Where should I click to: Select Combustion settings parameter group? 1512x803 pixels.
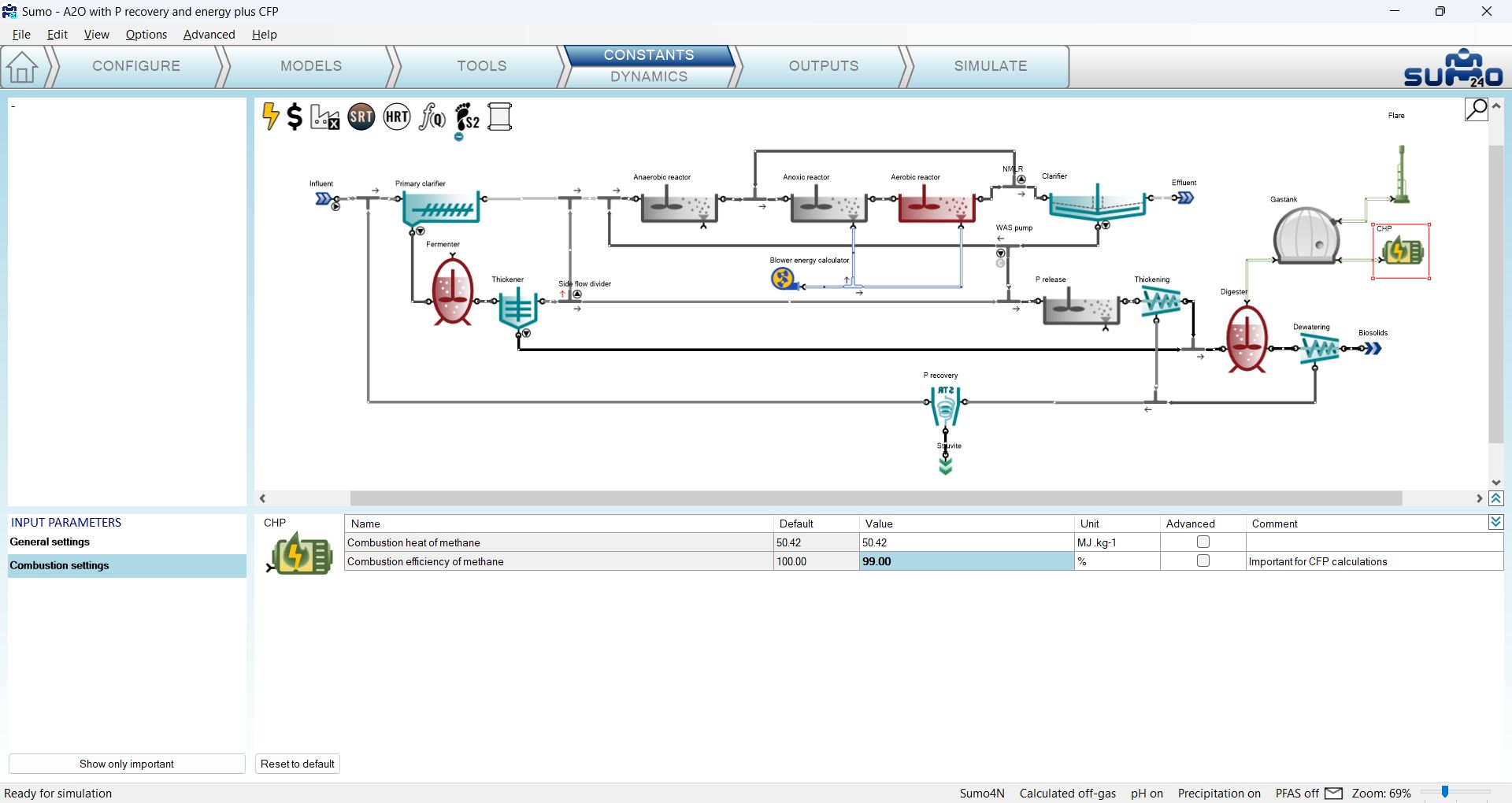127,565
